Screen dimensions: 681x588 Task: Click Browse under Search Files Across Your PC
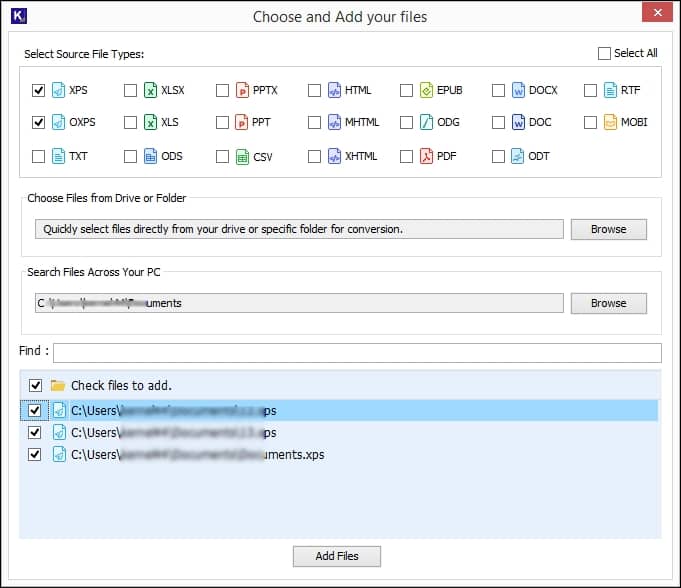[608, 303]
